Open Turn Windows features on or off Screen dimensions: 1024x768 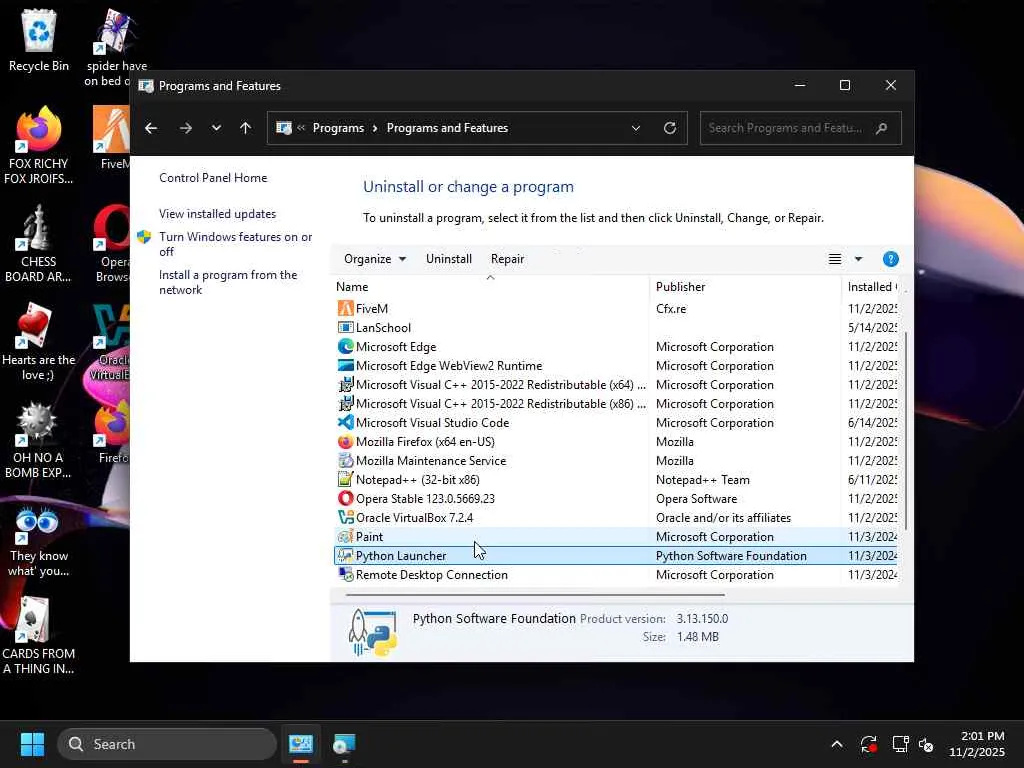(235, 244)
